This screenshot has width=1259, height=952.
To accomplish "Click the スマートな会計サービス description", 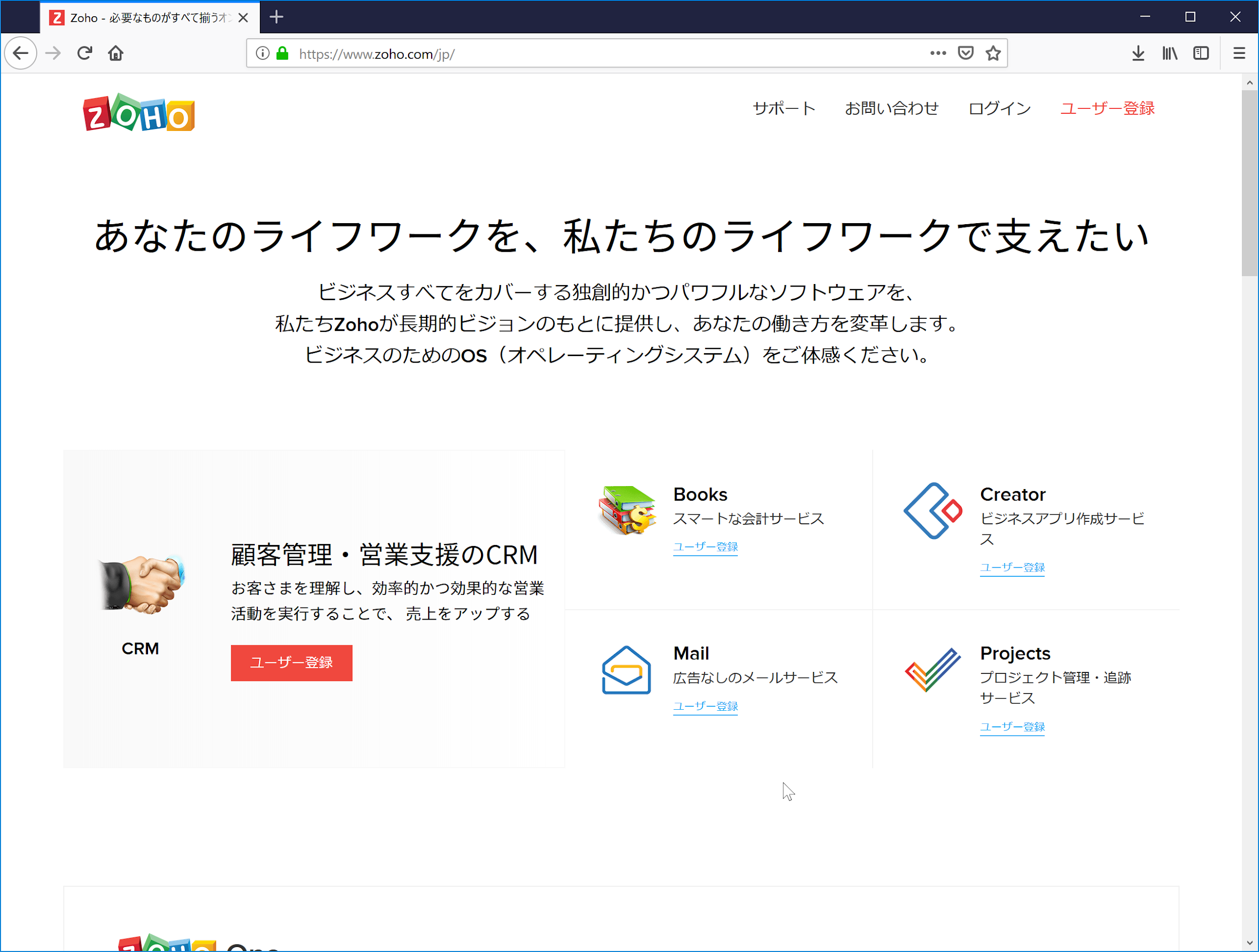I will coord(748,519).
